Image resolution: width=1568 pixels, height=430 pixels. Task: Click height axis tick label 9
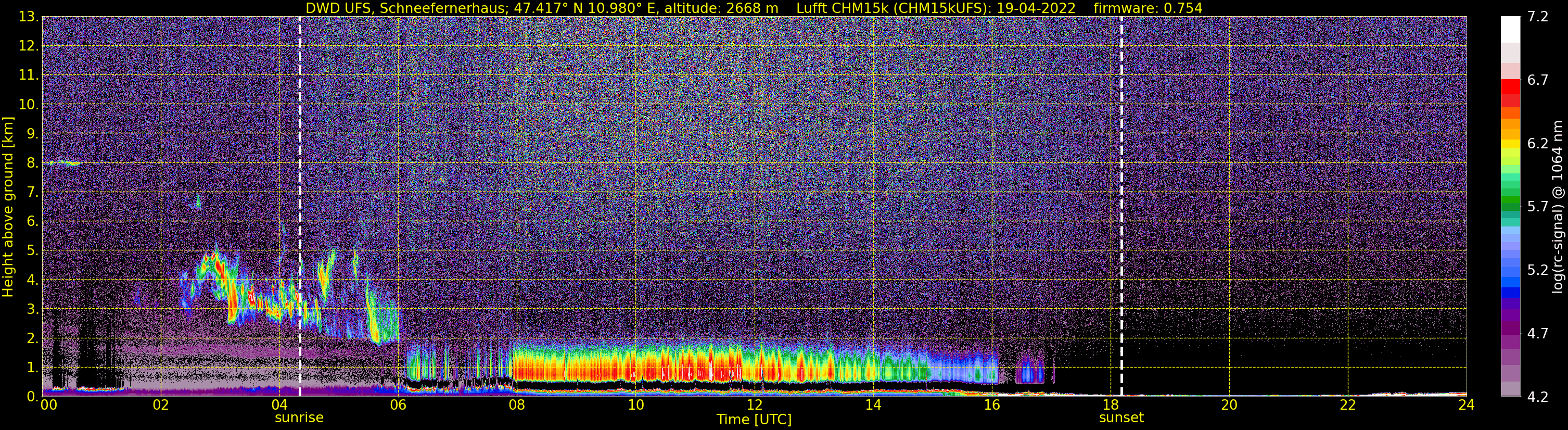coord(32,134)
